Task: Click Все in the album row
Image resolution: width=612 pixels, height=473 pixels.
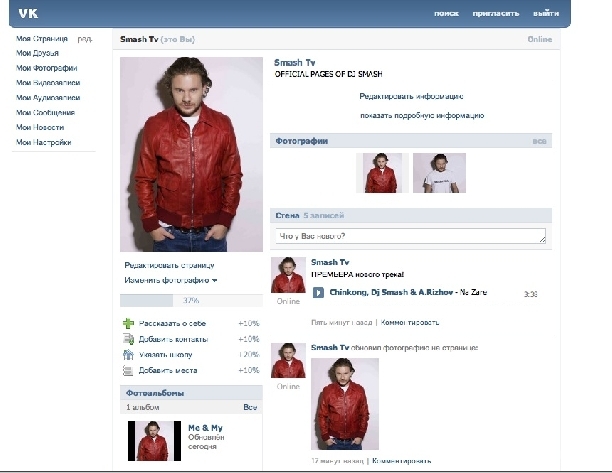Action: pos(250,407)
